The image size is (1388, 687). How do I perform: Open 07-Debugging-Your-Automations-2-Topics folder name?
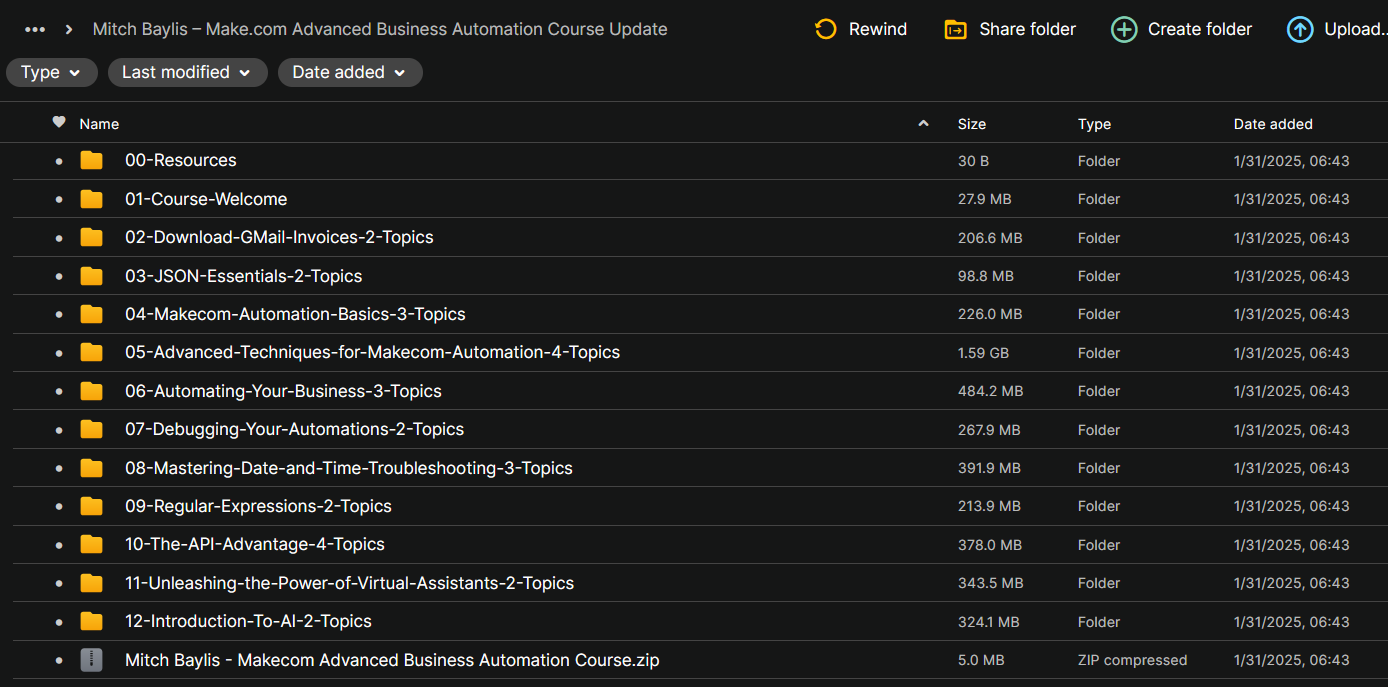pos(295,429)
